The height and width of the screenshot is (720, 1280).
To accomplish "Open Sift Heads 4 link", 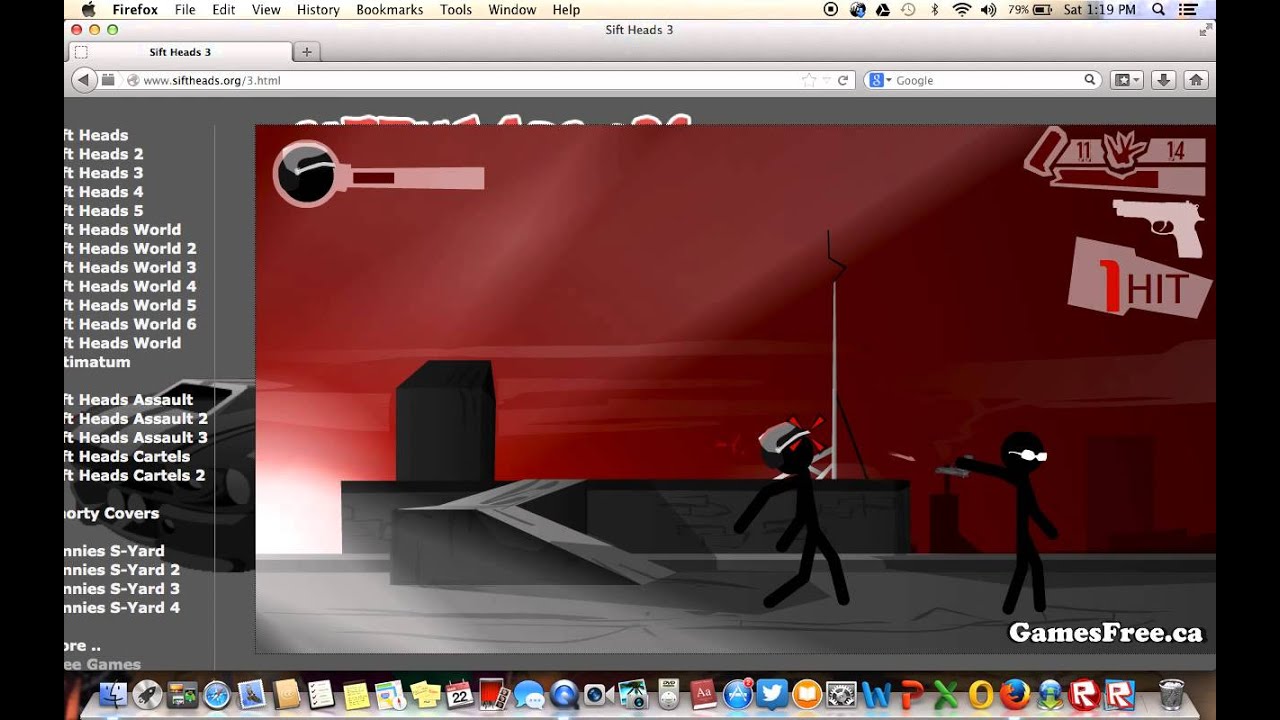I will click(104, 192).
